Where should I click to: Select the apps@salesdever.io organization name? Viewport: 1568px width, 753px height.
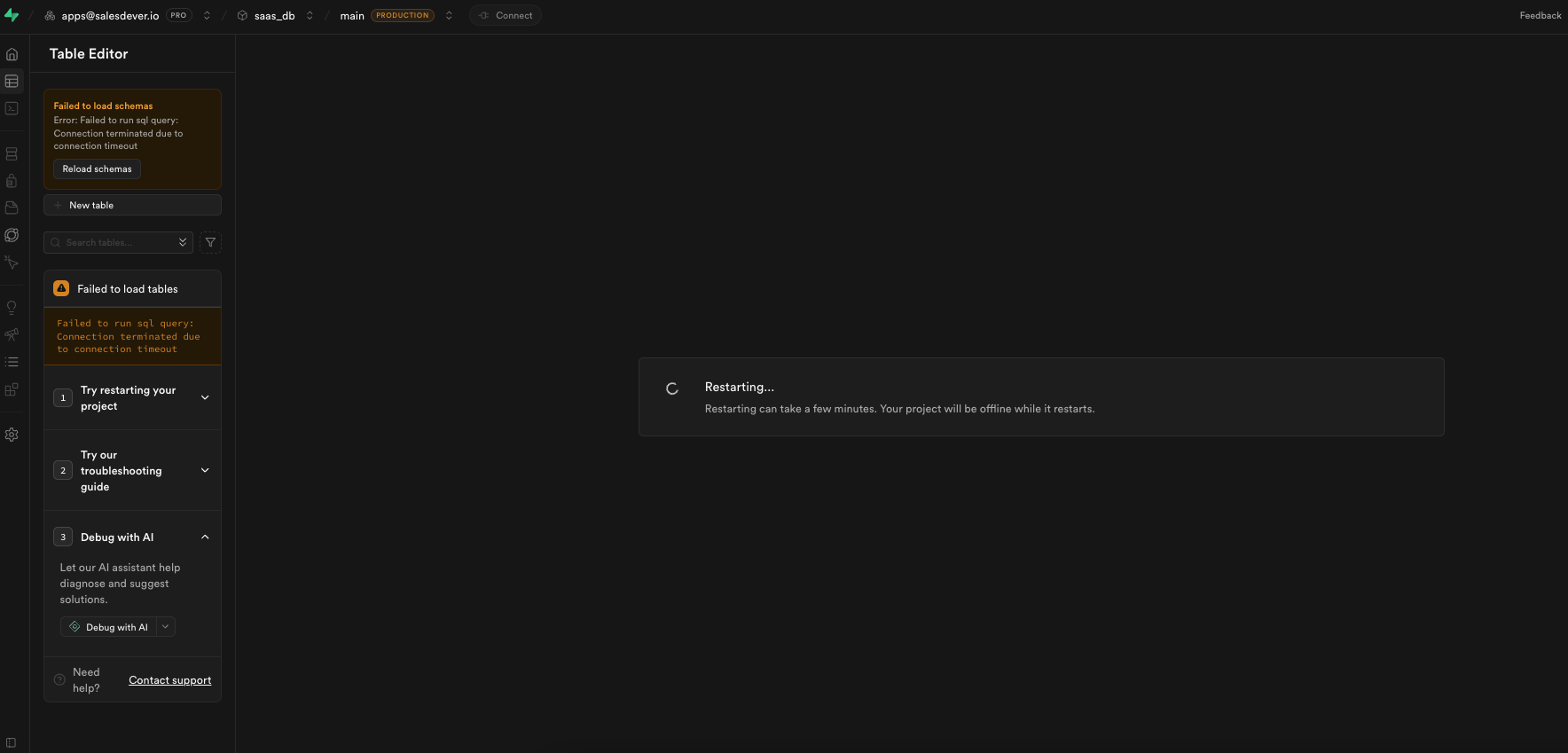click(x=110, y=15)
